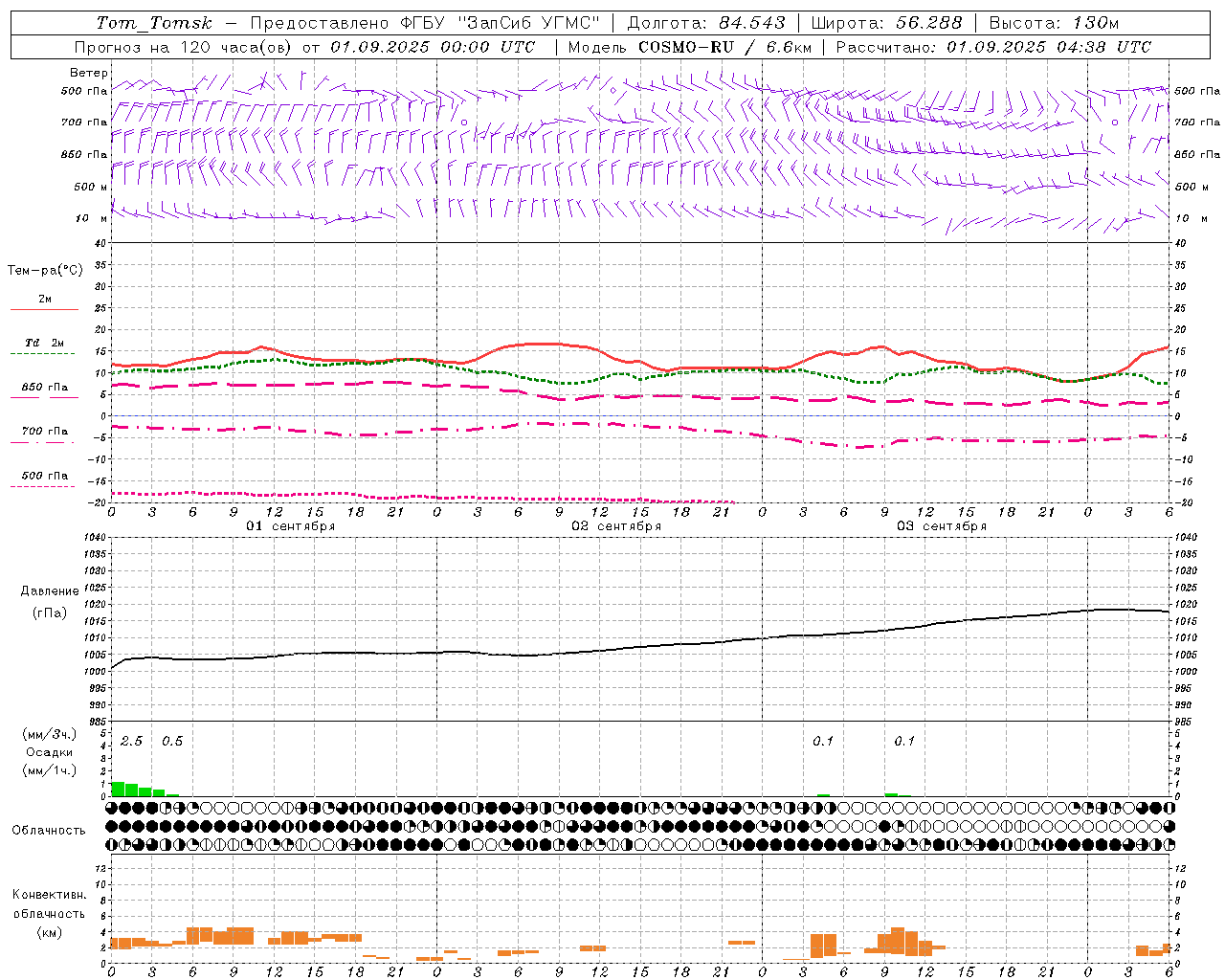This screenshot has height=980, width=1225.
Task: Click the 500 гПа temperature legend entry
Action: coord(44,479)
